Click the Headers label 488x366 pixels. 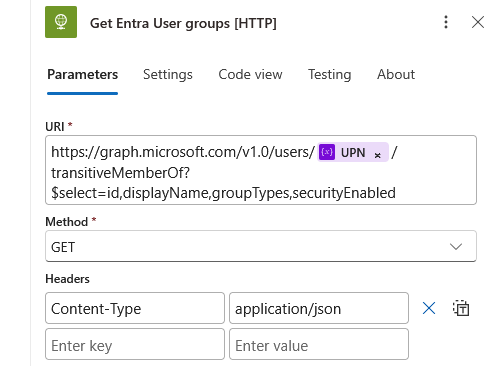click(x=67, y=279)
